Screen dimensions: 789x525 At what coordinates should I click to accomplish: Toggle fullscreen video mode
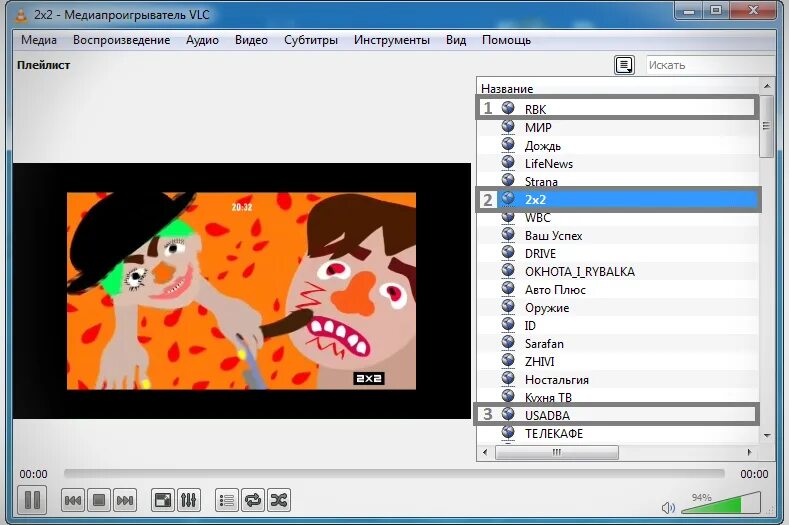pyautogui.click(x=163, y=500)
